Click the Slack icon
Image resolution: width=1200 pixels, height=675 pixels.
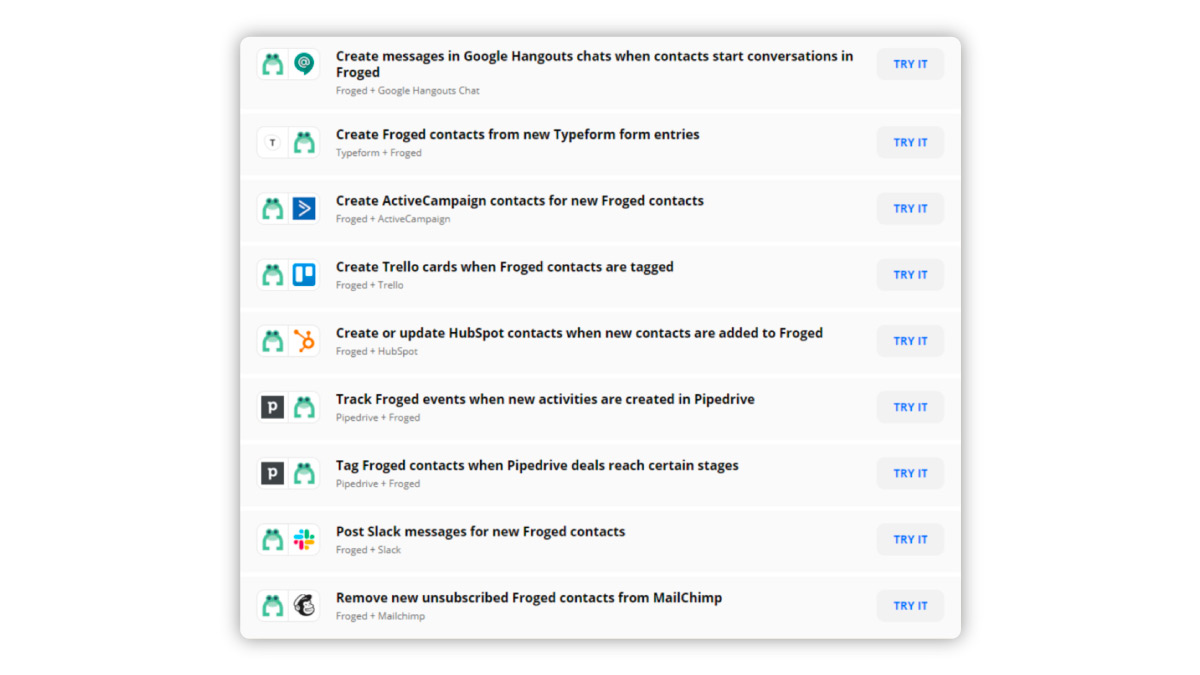tap(304, 540)
